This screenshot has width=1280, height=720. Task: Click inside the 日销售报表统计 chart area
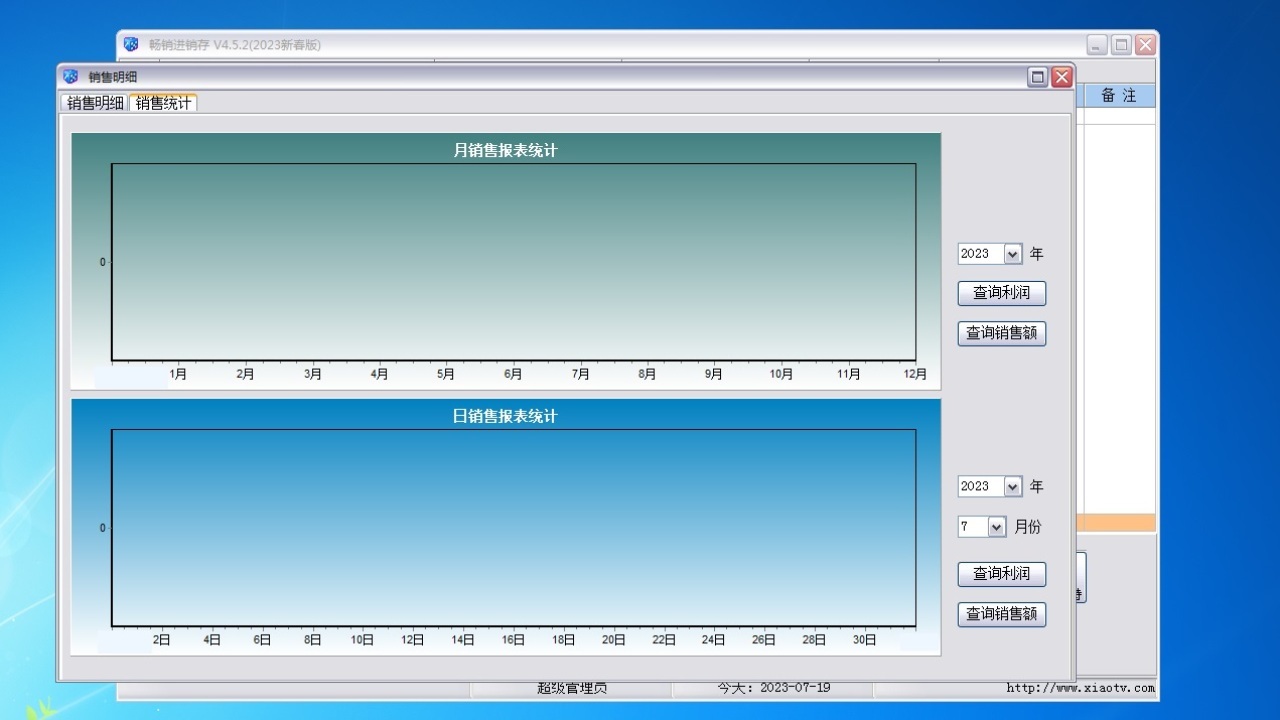point(513,528)
